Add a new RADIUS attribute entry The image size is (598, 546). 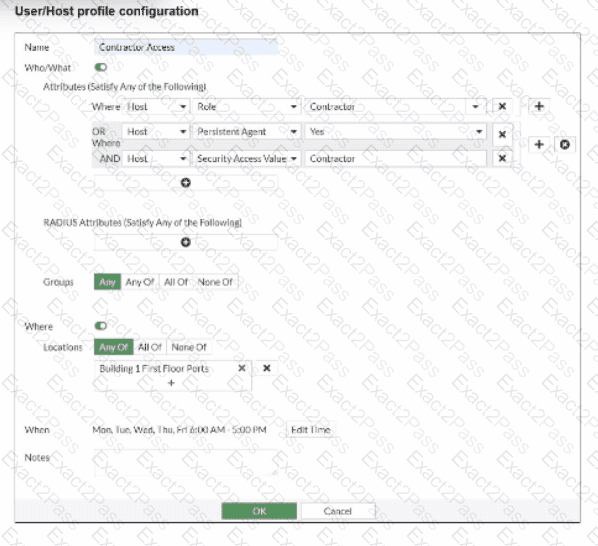186,242
